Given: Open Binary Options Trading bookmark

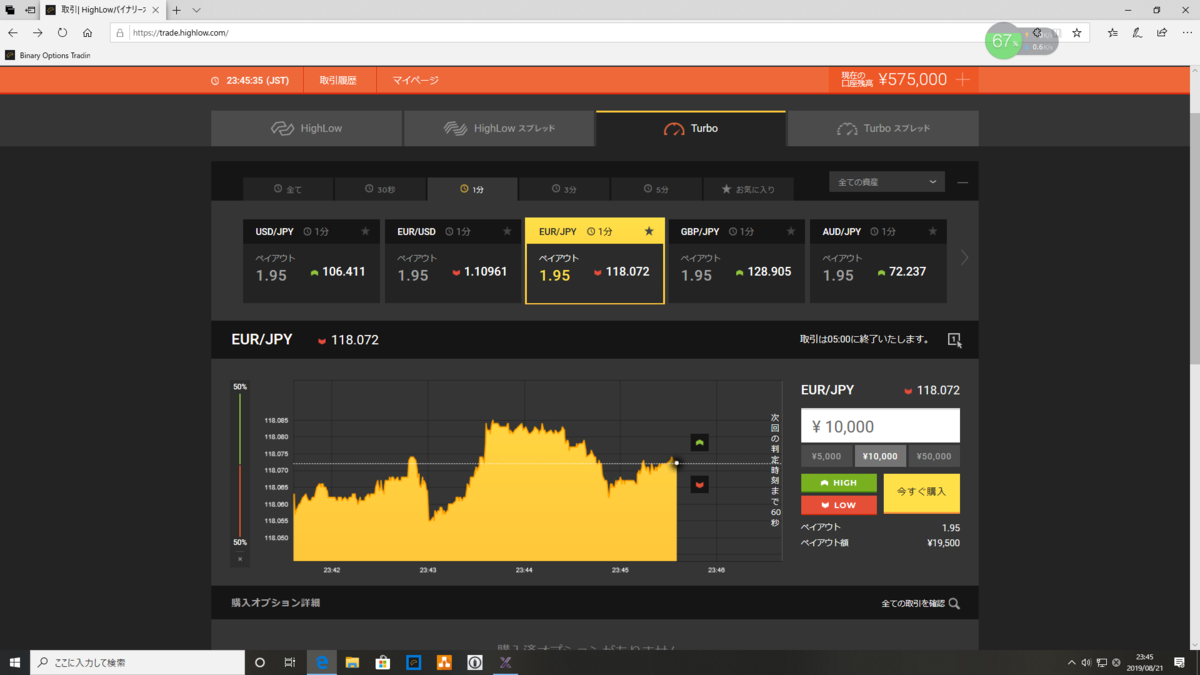Looking at the screenshot, I should point(48,55).
